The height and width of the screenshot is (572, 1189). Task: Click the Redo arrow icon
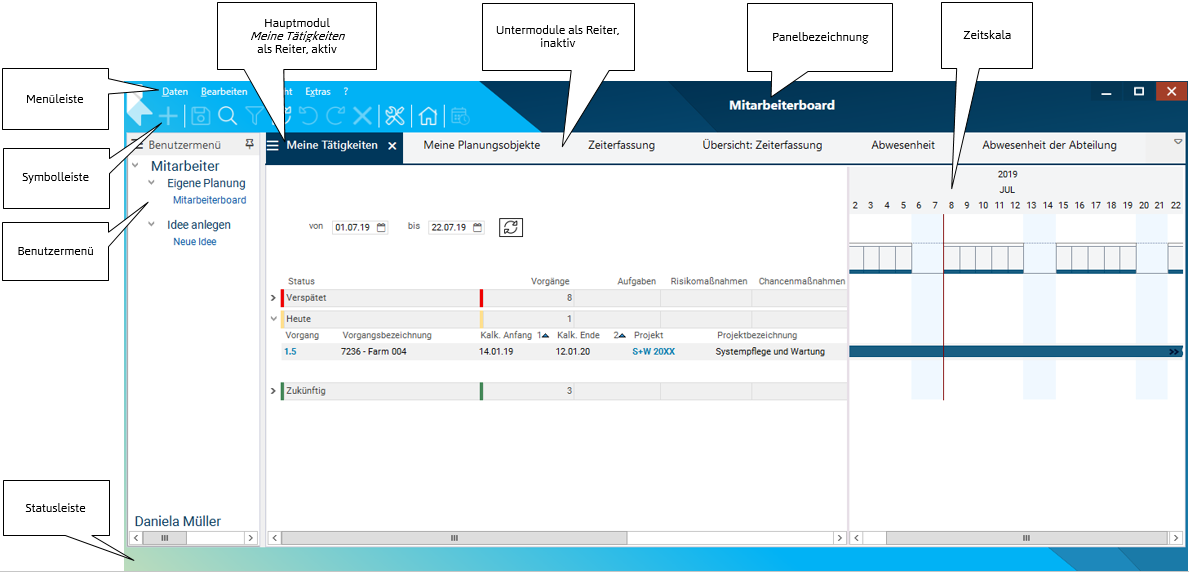pyautogui.click(x=335, y=116)
